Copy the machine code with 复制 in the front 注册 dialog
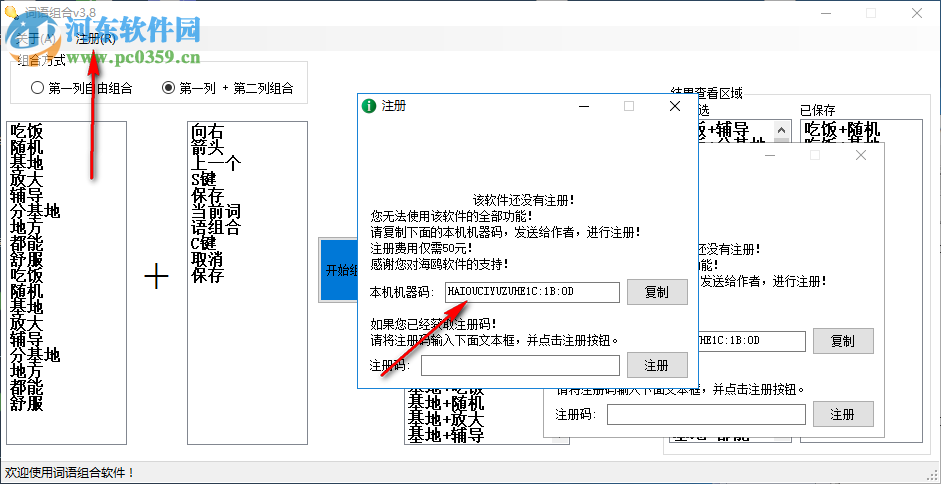This screenshot has height=484, width=941. (657, 292)
